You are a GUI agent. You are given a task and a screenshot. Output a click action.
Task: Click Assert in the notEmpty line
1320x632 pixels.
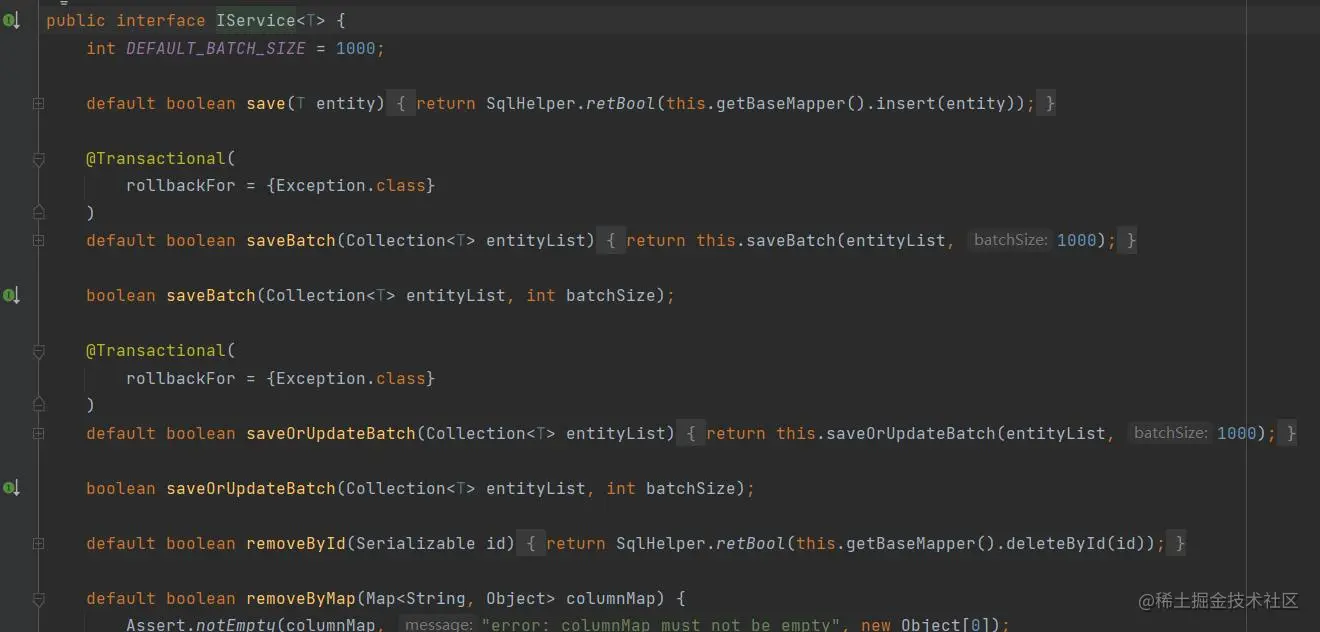point(156,624)
